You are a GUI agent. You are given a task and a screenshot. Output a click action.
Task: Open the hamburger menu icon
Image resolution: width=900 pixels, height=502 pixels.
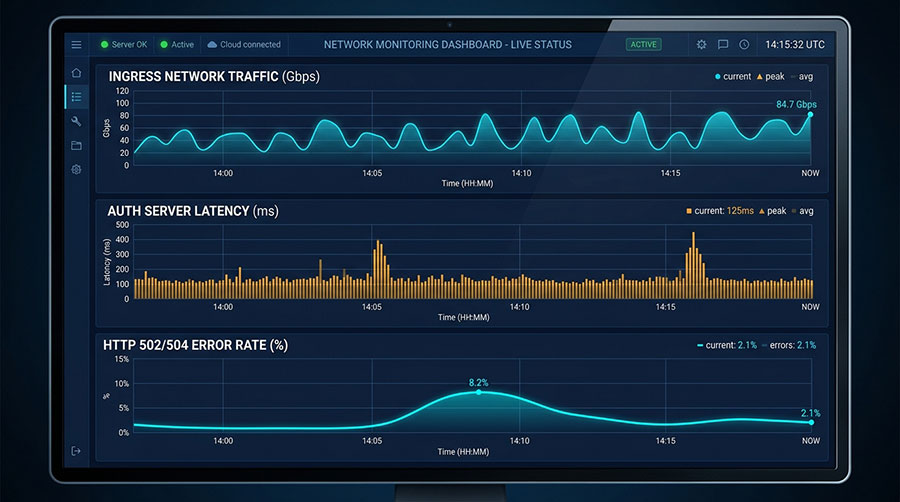[x=76, y=45]
